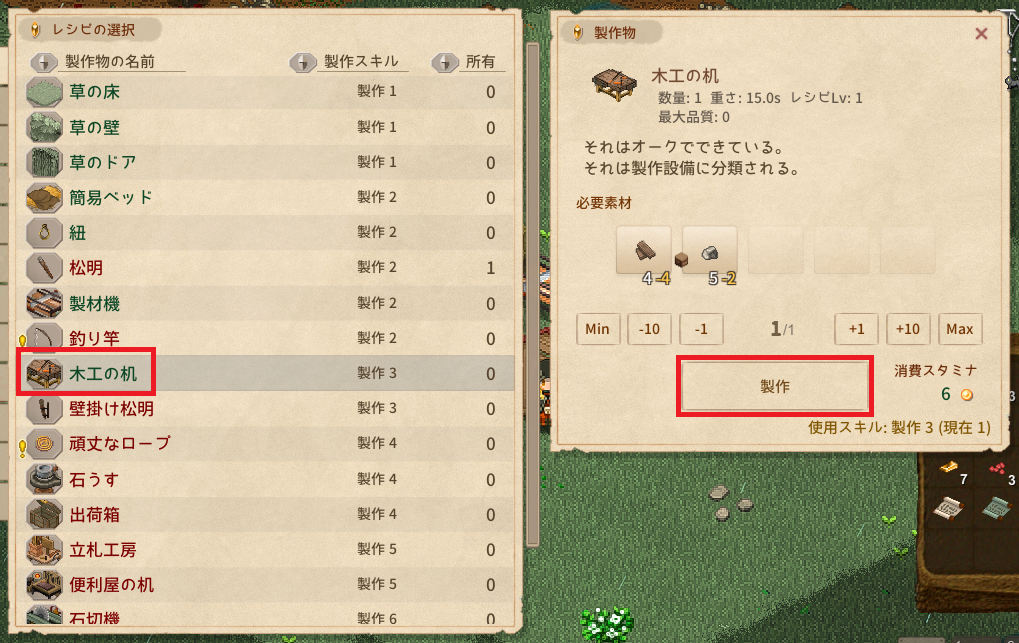Select the 簡易ベッド simple bed icon
Image resolution: width=1019 pixels, height=643 pixels.
pyautogui.click(x=44, y=198)
